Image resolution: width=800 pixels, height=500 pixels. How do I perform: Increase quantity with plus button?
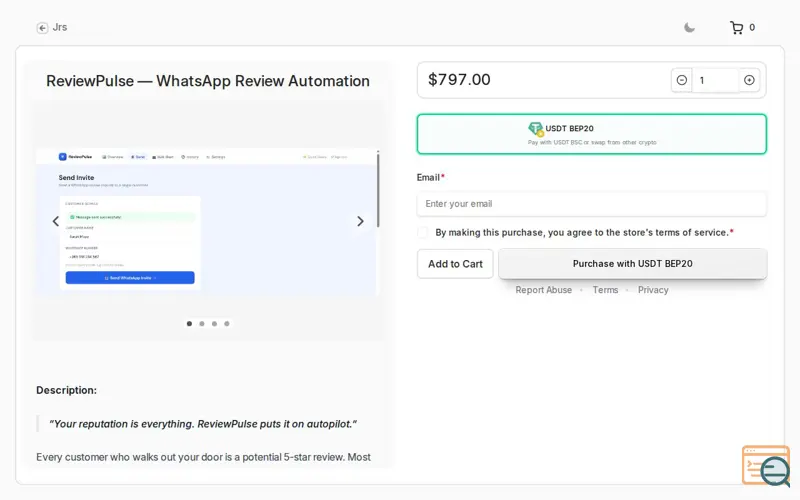749,80
